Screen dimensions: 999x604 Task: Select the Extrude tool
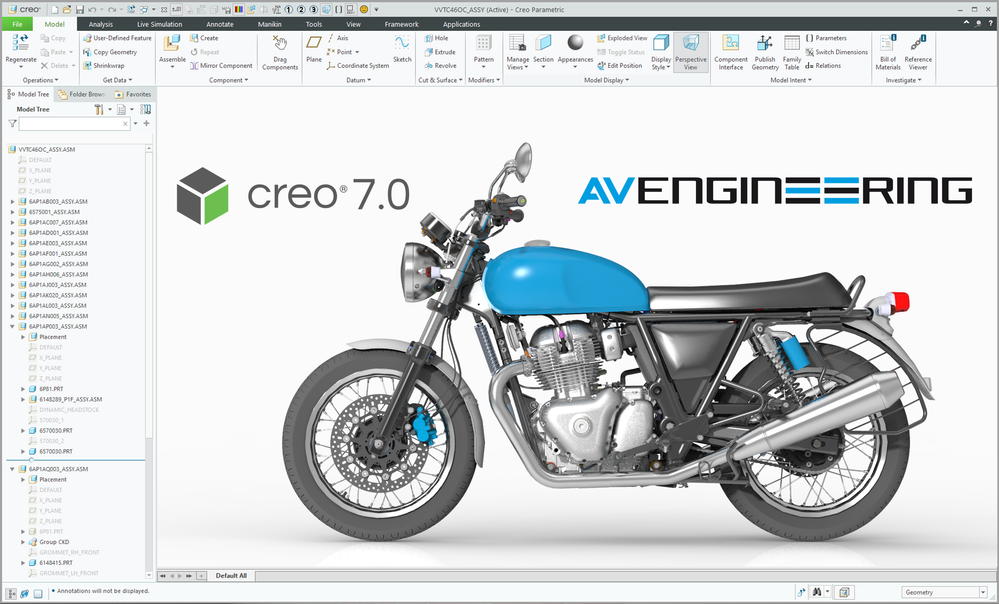coord(440,52)
